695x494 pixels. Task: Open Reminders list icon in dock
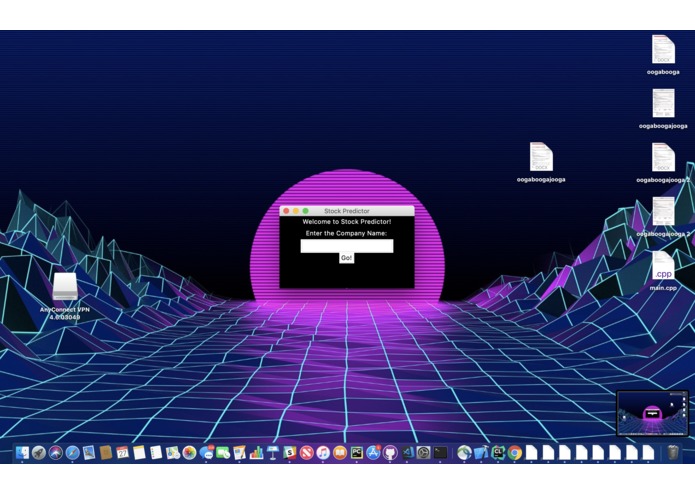pyautogui.click(x=156, y=452)
